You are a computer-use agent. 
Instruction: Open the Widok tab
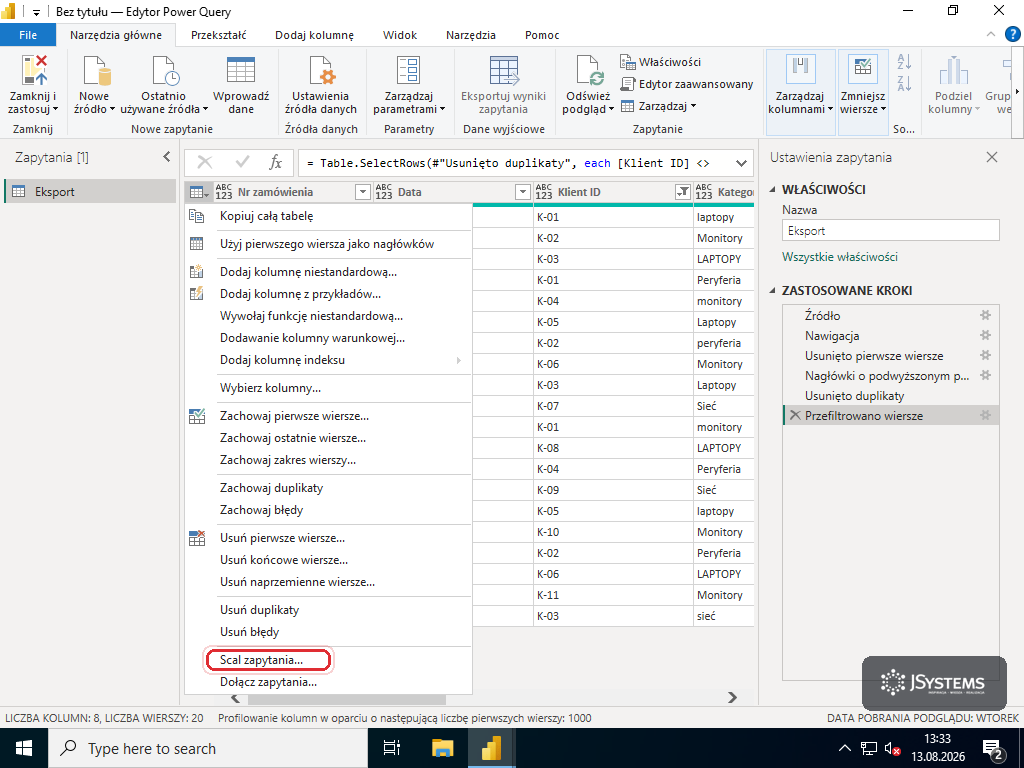tap(400, 35)
